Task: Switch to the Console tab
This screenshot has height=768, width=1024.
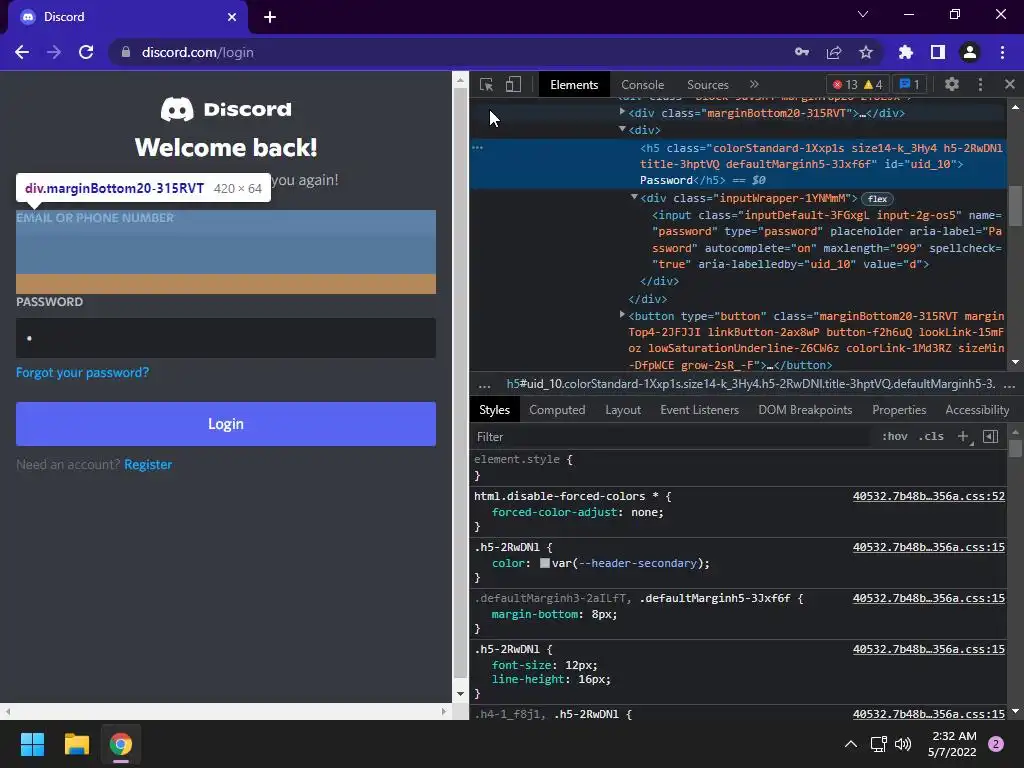Action: click(643, 85)
